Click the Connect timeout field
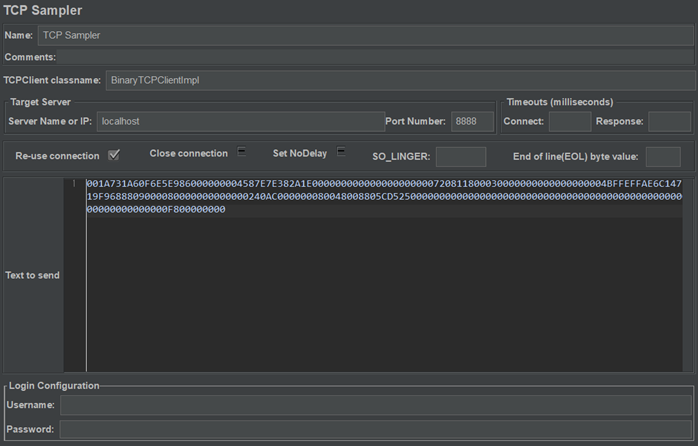Screen dimensions: 698x446 (x=570, y=121)
